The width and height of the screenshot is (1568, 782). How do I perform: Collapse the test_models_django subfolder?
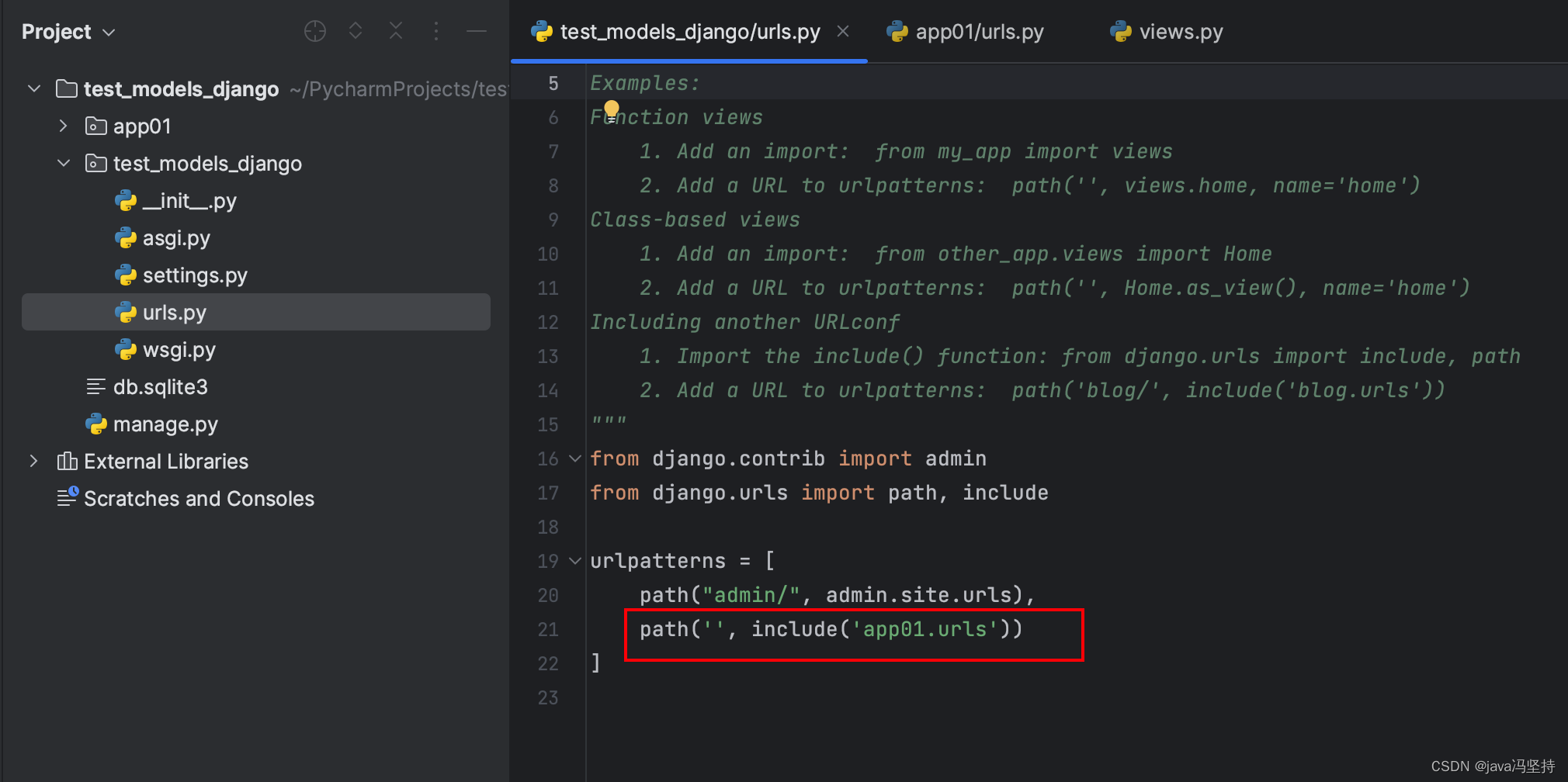coord(64,163)
